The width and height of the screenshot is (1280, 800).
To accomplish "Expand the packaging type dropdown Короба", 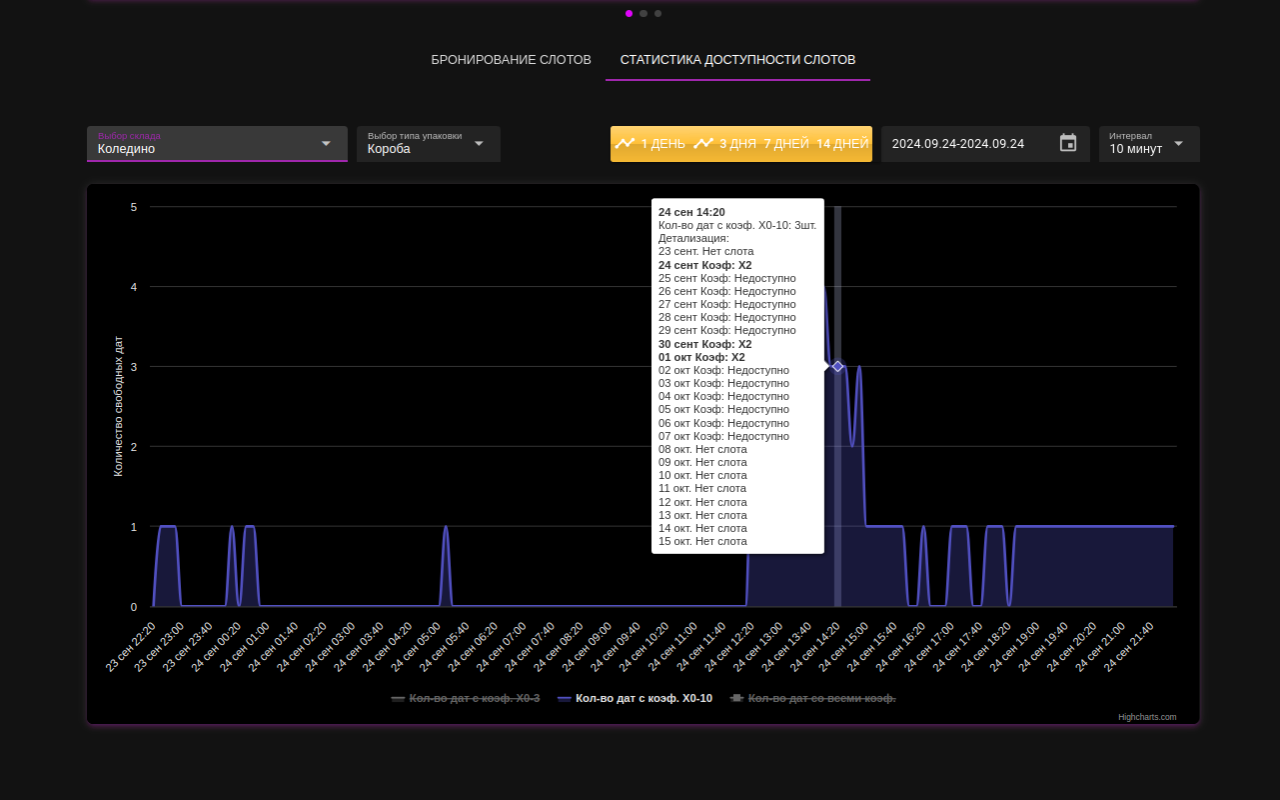I will (428, 143).
